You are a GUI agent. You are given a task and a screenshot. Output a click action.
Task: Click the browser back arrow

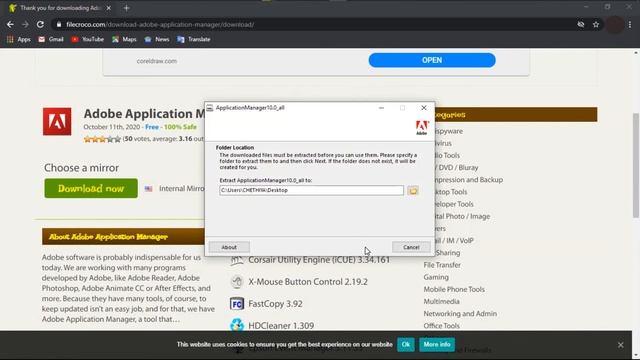click(10, 24)
